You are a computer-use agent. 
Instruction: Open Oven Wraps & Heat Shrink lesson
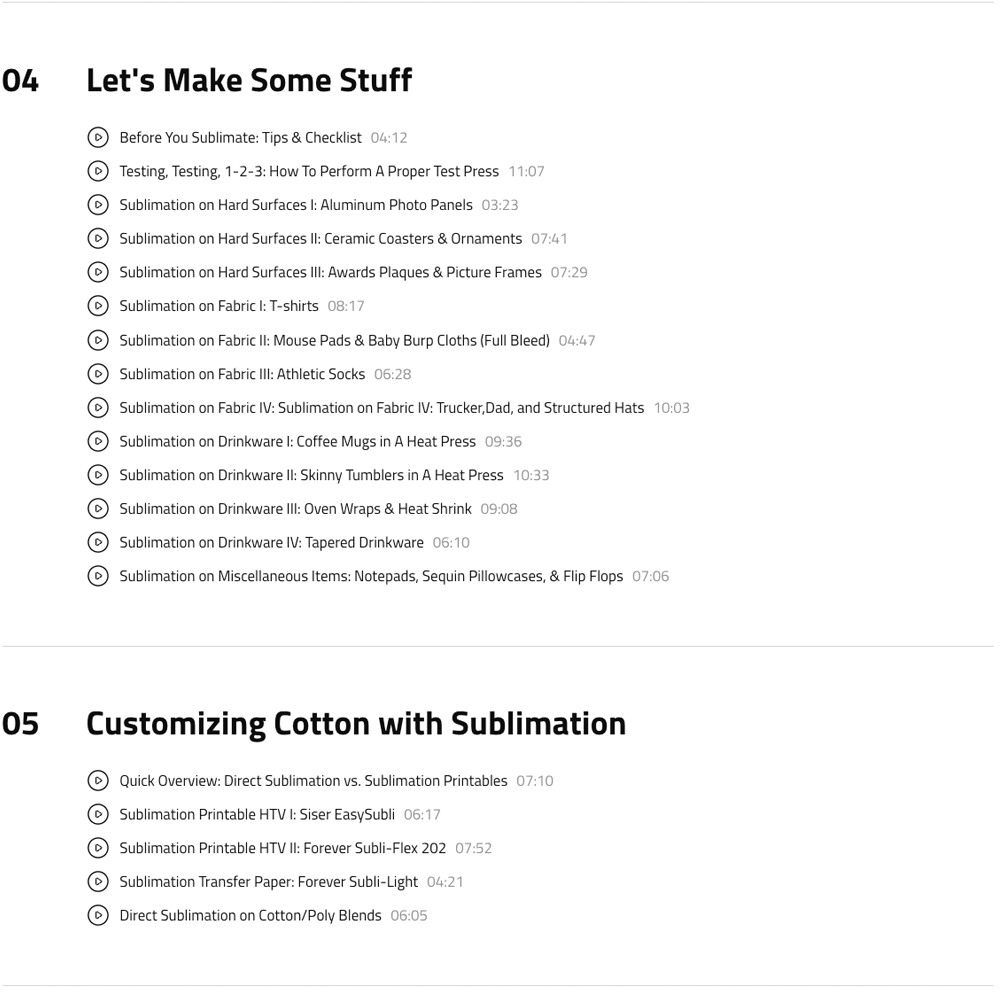point(295,509)
